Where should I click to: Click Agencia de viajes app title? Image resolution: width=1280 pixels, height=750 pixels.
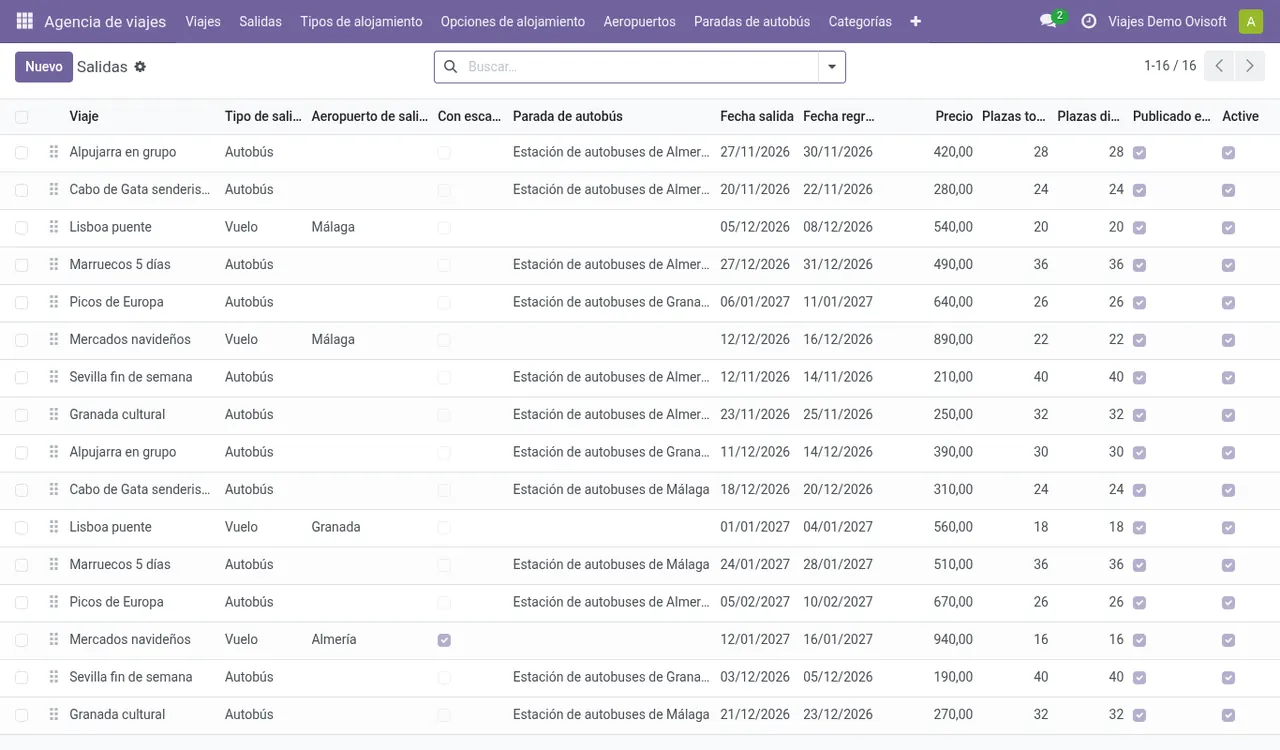(105, 21)
